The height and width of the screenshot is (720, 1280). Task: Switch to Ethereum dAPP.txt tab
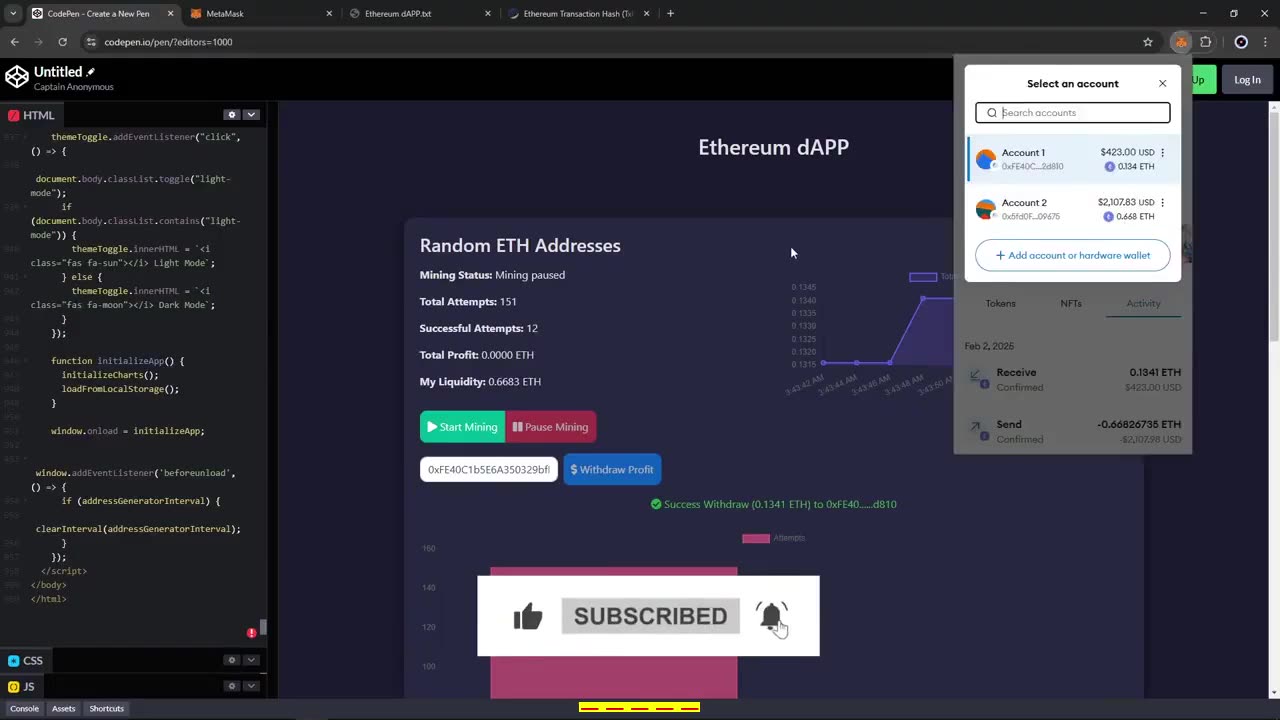click(418, 14)
